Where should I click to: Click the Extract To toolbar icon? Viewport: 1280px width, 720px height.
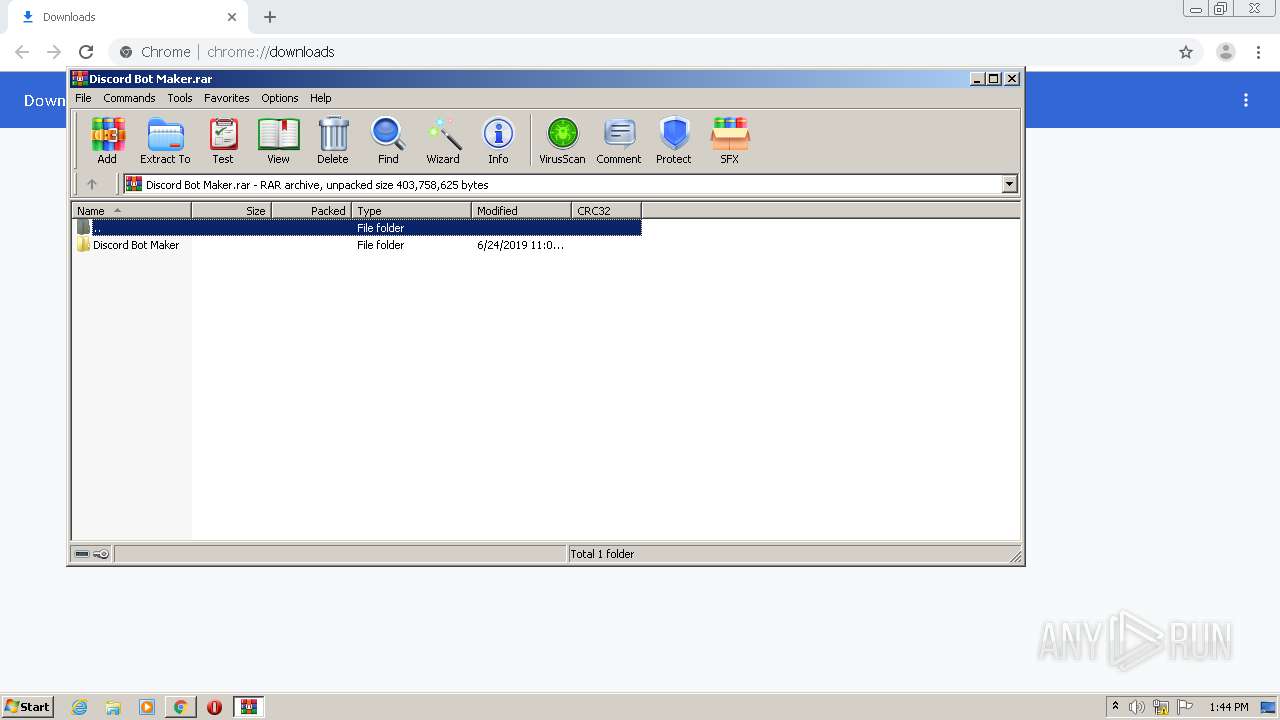pos(165,140)
